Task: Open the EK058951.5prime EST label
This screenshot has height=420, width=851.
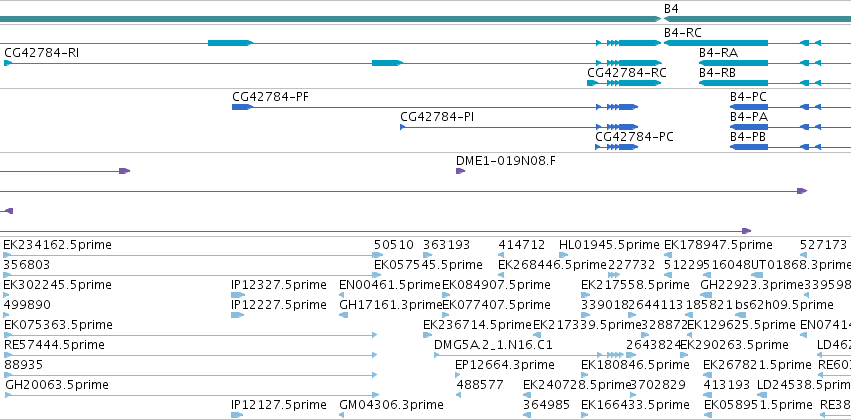Action: coord(758,405)
